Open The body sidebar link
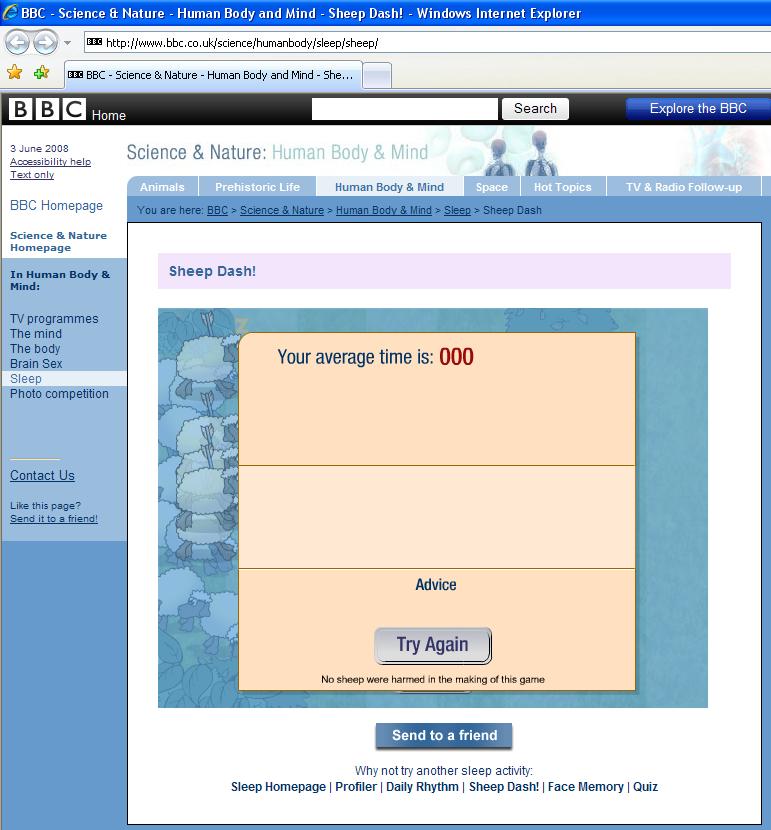Viewport: 771px width, 830px height. click(x=35, y=348)
